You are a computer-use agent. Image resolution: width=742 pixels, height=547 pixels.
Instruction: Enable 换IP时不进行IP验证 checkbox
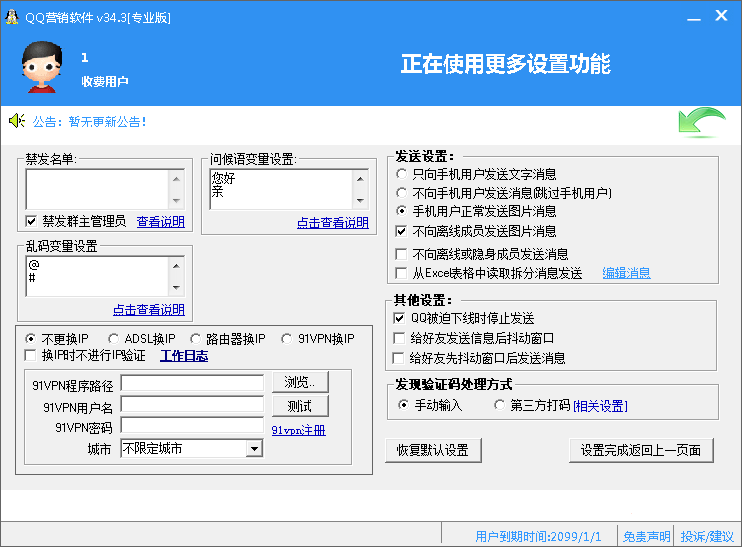30,355
